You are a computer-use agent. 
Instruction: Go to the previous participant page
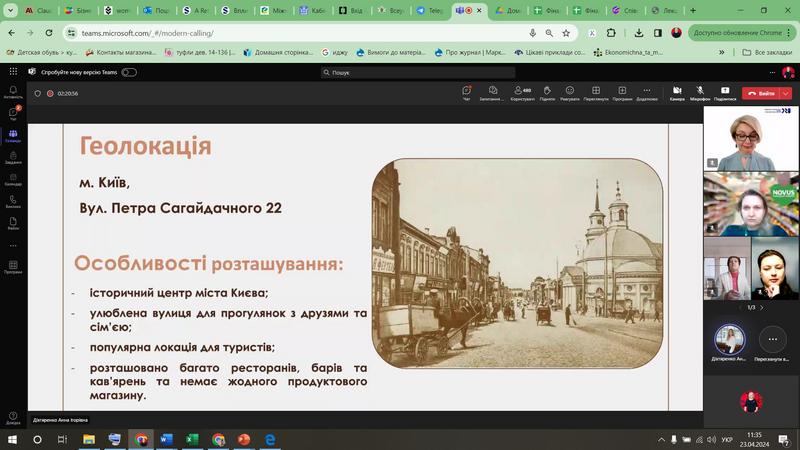740,308
